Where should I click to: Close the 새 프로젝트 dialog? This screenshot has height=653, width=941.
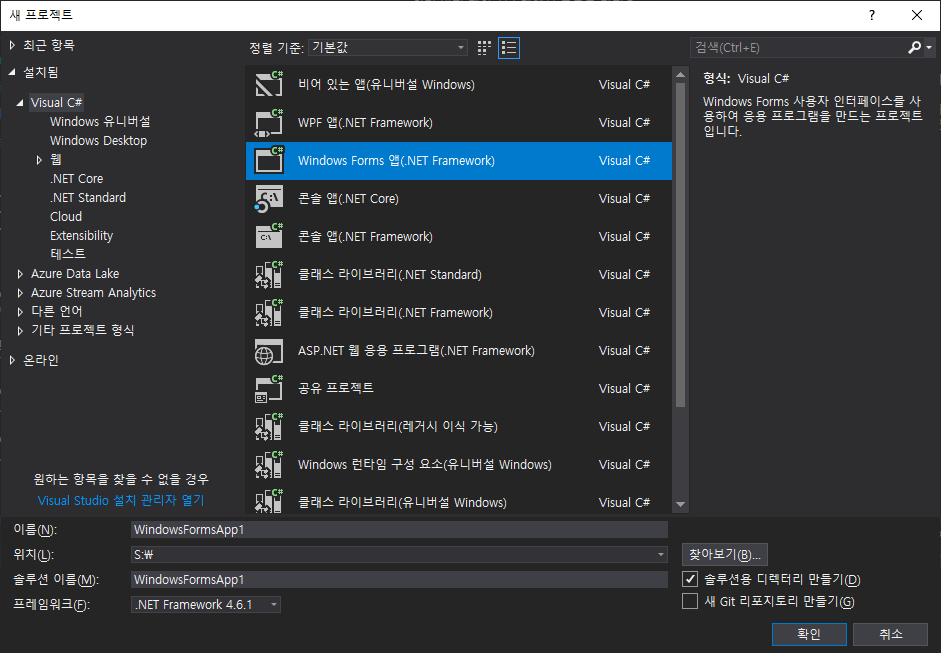tap(916, 15)
